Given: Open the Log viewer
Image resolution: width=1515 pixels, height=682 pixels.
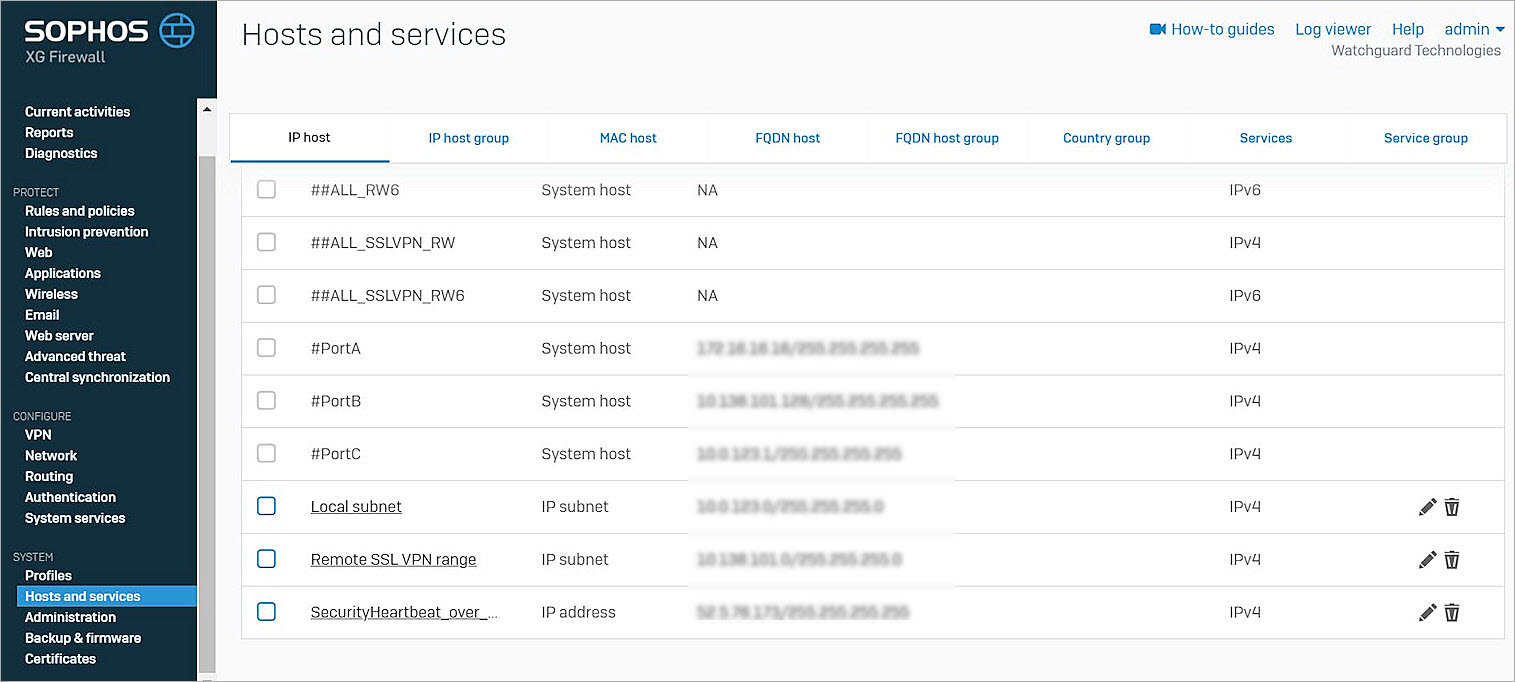Looking at the screenshot, I should (x=1332, y=29).
